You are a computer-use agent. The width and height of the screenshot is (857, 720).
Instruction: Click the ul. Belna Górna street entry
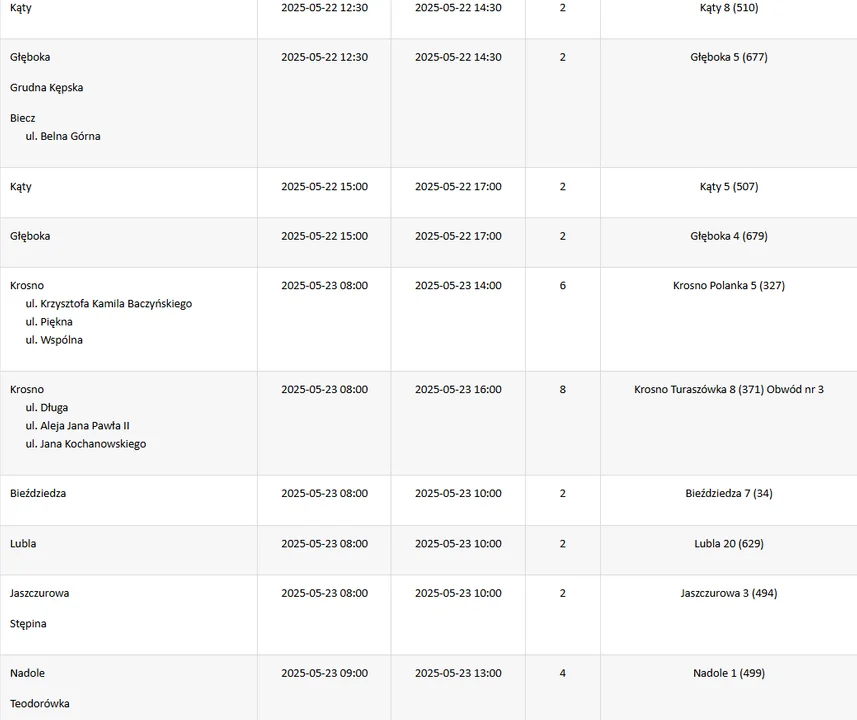tap(63, 136)
